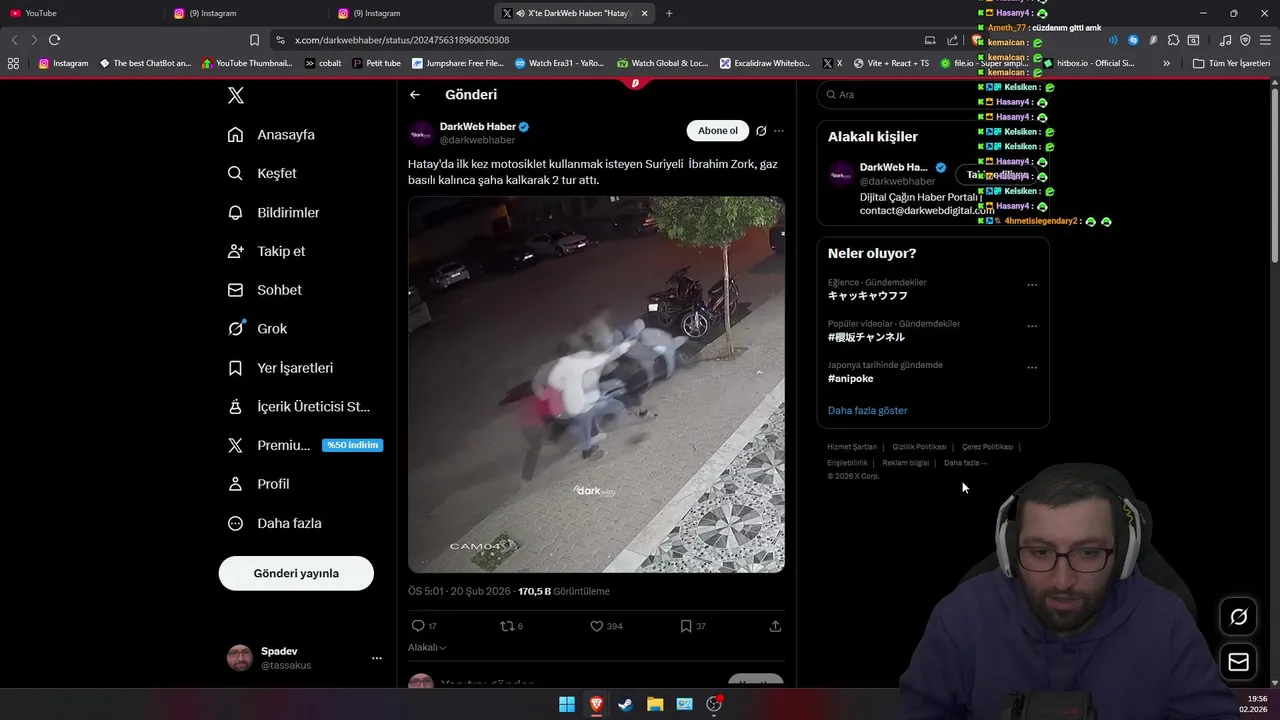The width and height of the screenshot is (1280, 720).
Task: Open the Instagram bookmark
Action: (x=63, y=63)
